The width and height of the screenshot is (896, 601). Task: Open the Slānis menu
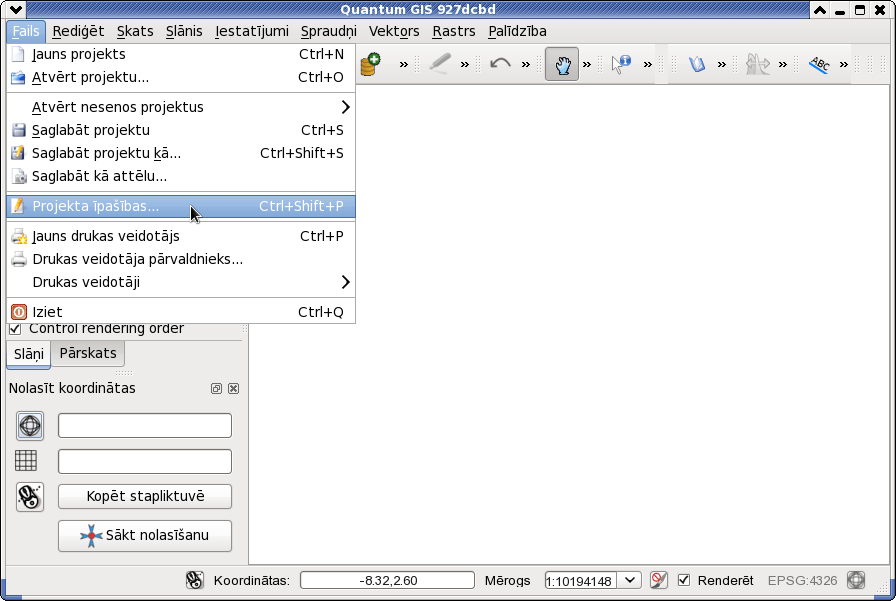[x=184, y=31]
